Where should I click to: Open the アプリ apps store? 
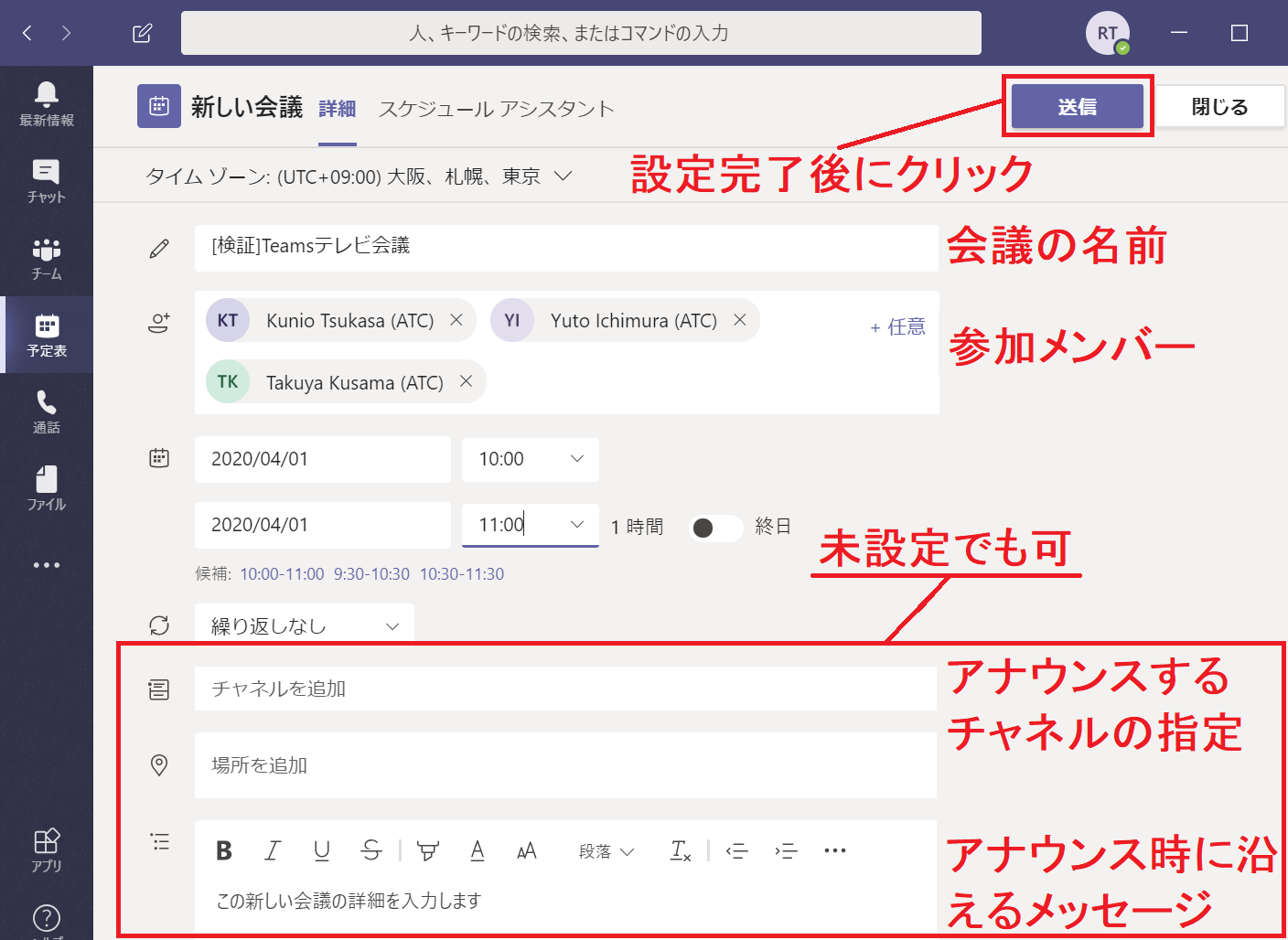[47, 850]
